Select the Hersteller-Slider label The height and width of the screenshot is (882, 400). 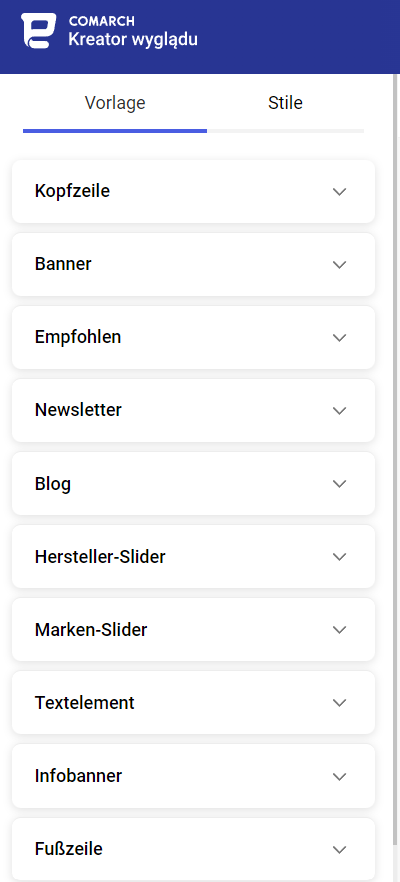point(100,557)
